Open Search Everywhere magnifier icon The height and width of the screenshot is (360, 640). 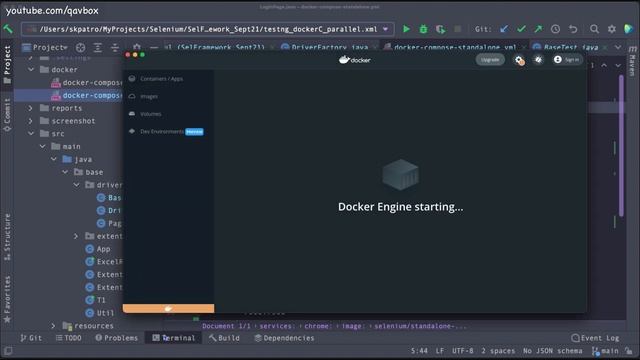594,29
